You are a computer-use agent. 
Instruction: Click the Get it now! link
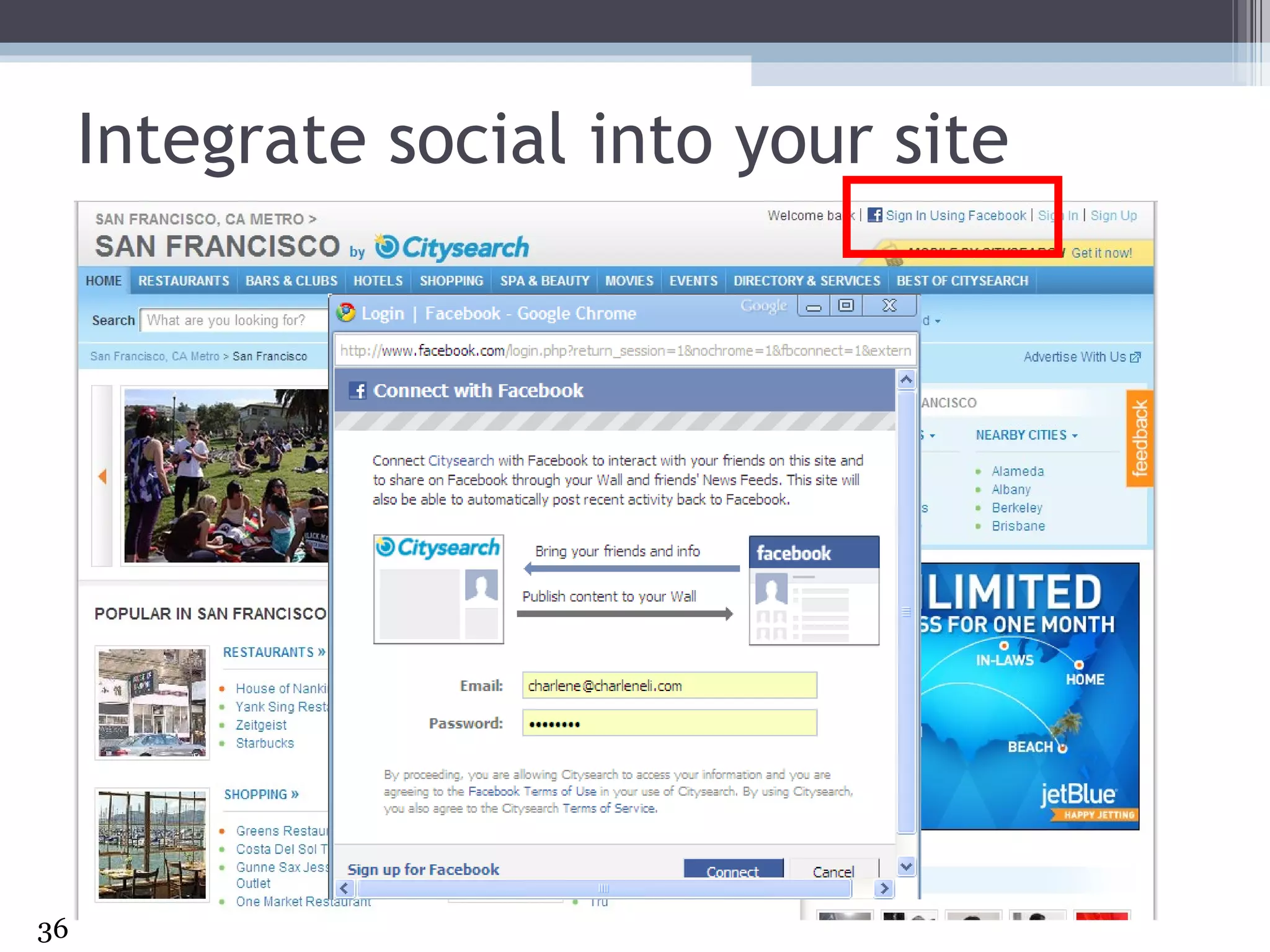[x=1101, y=253]
